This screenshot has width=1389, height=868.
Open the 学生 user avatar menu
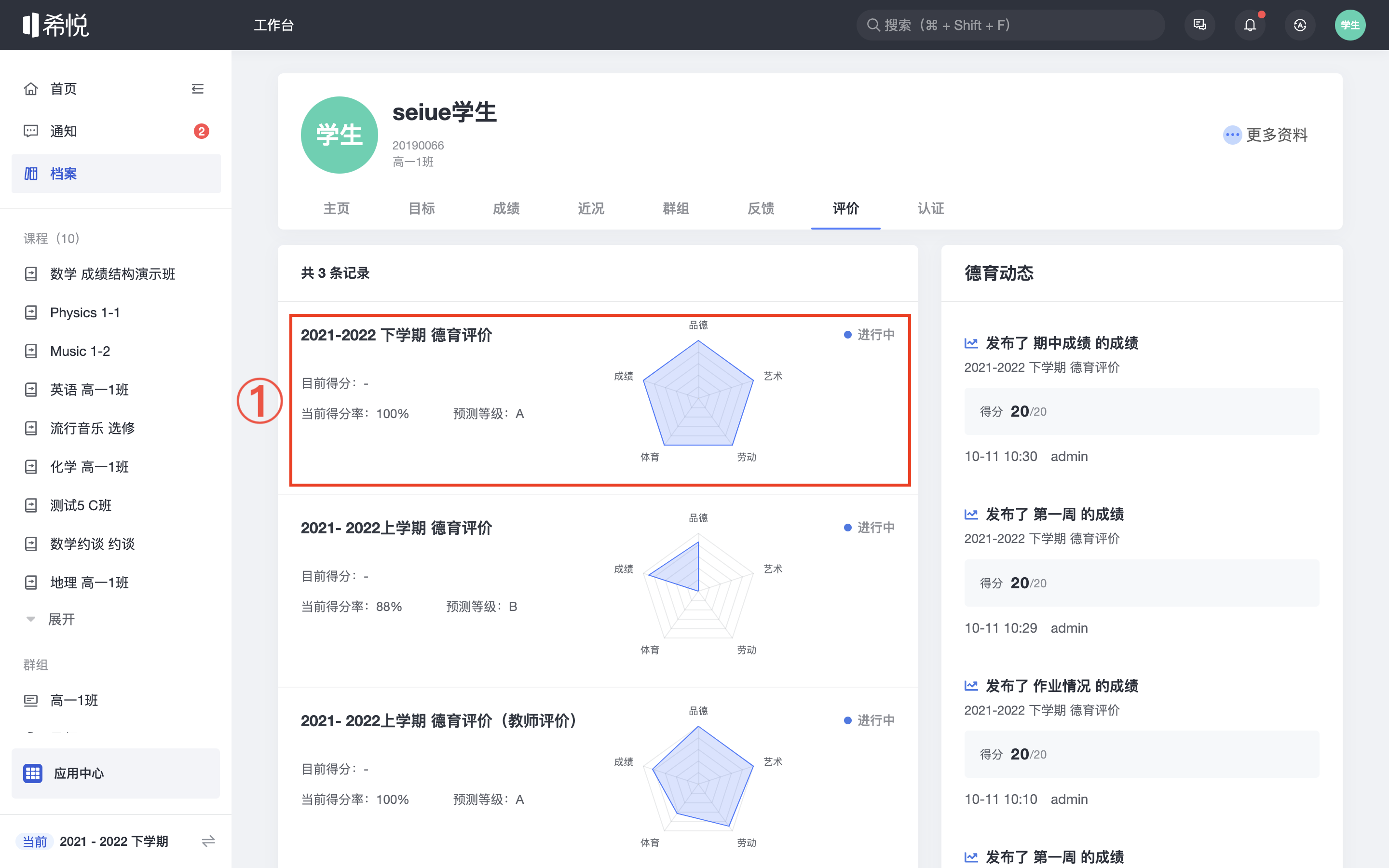point(1350,25)
